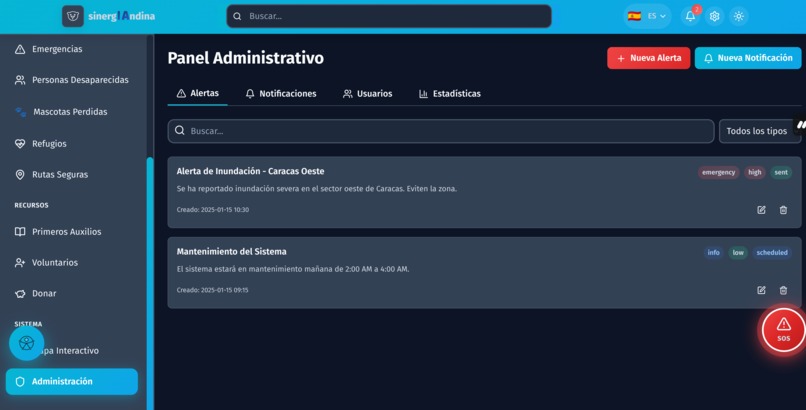Click the Rutas Seguras map pin icon

click(x=20, y=175)
